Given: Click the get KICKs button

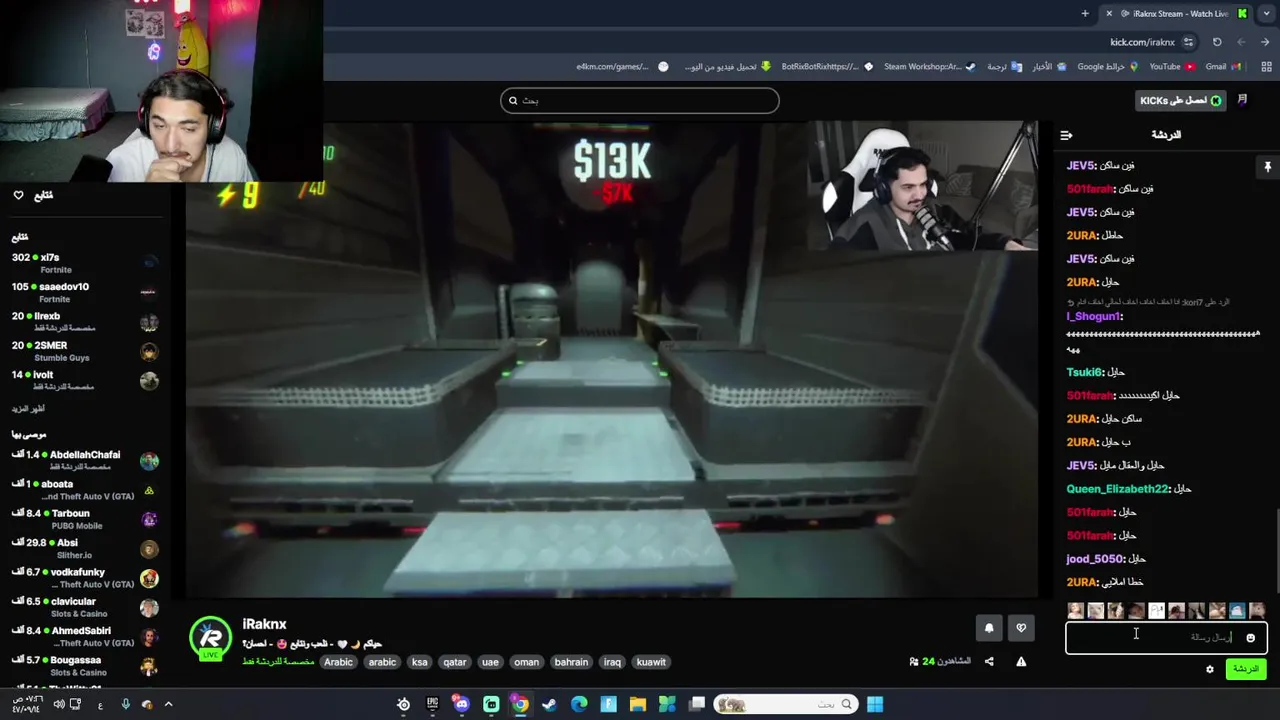Looking at the screenshot, I should (x=1182, y=100).
